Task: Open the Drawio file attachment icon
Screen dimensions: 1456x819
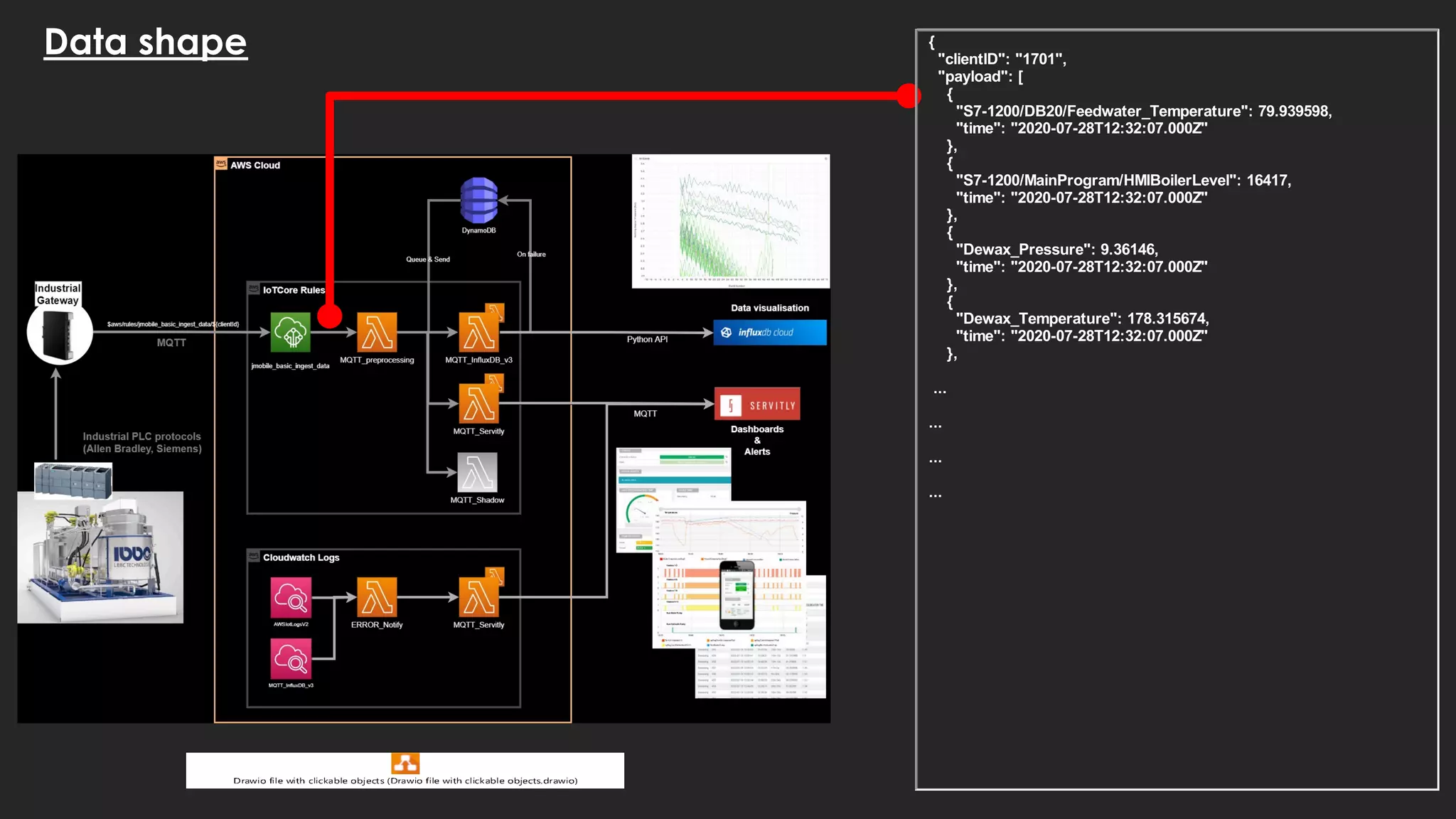Action: point(405,764)
